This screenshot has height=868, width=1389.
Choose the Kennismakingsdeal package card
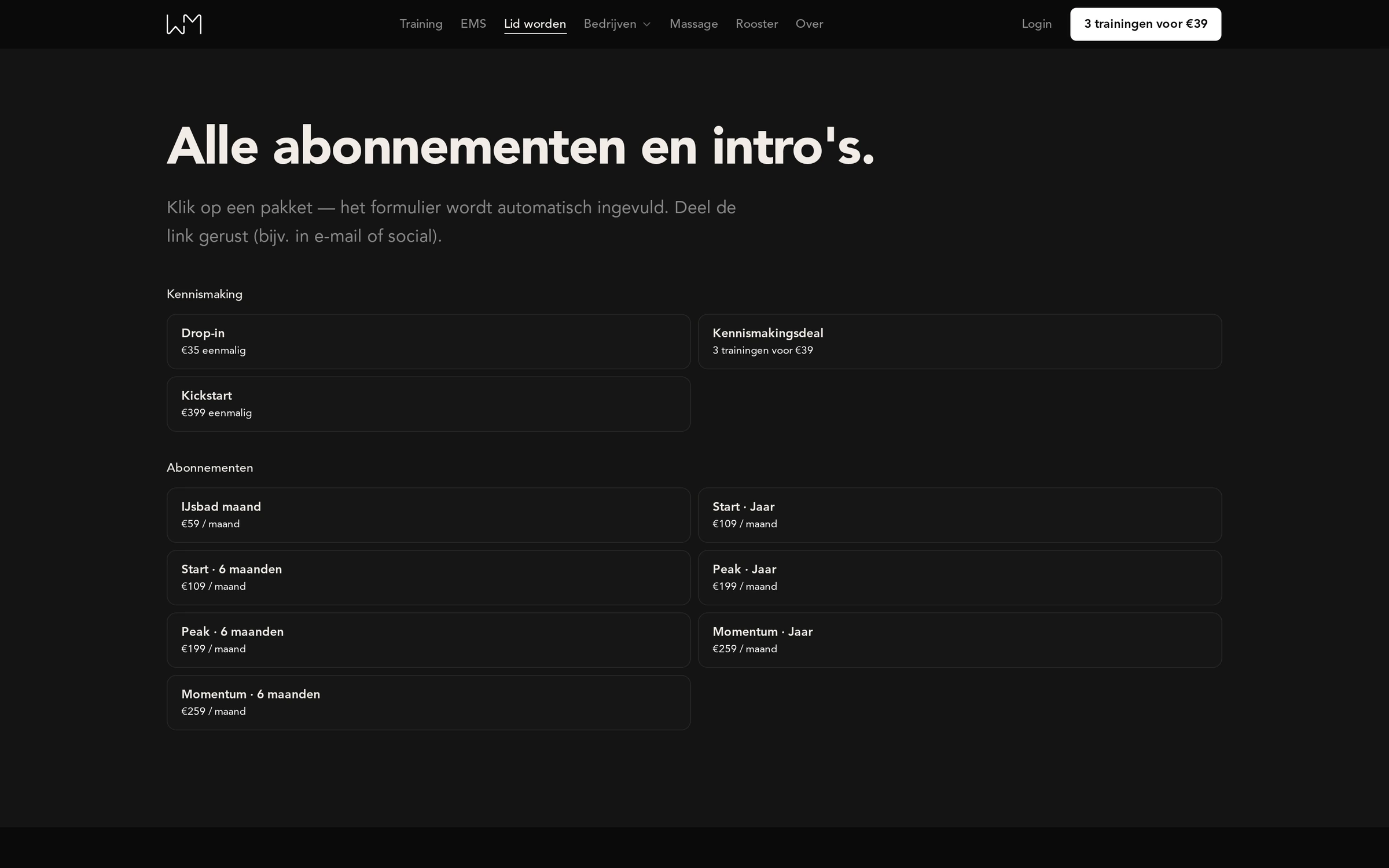(960, 341)
